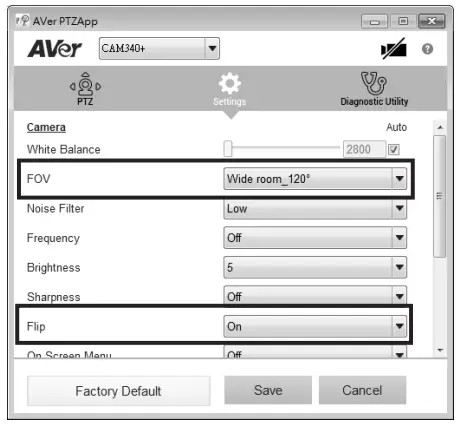Click the settings scrollbar up arrow
The image size is (458, 429).
click(x=440, y=127)
